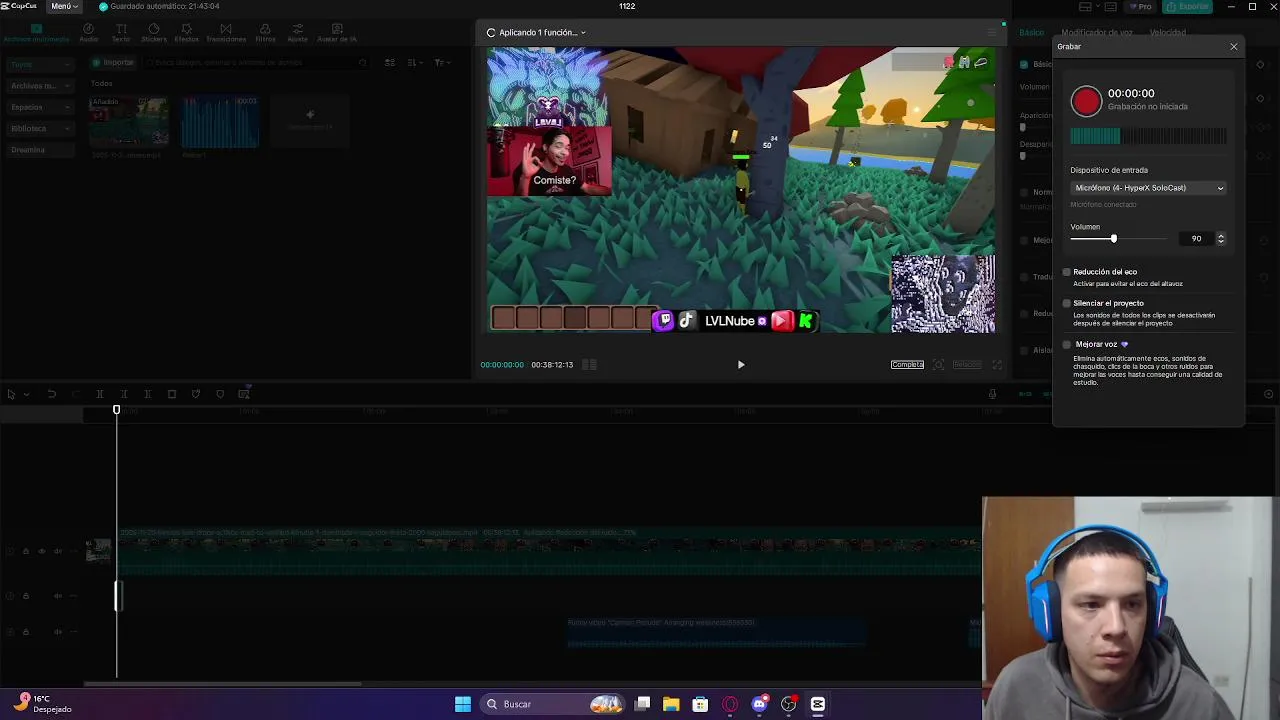
Task: Click the timeline microphone record icon
Action: tap(992, 394)
